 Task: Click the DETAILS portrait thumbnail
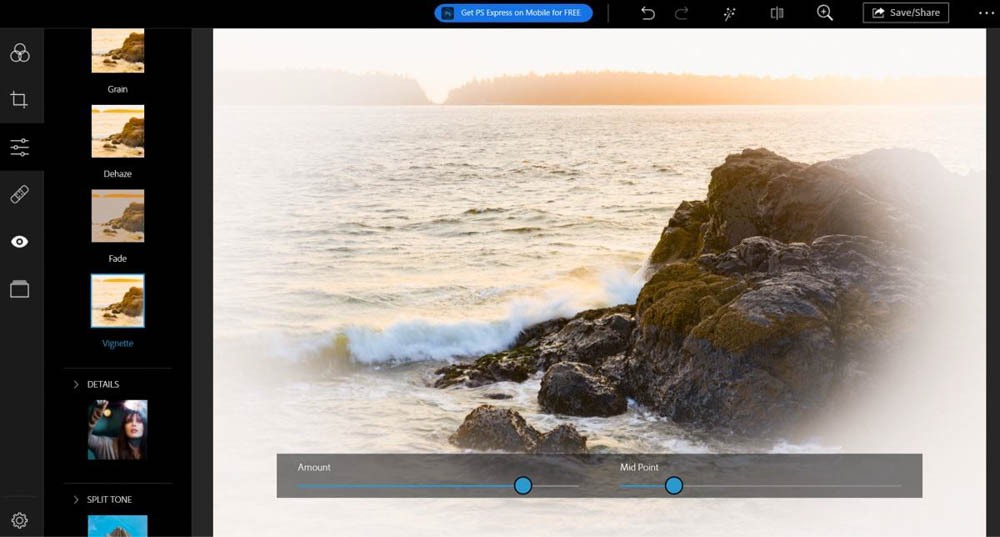(x=118, y=430)
